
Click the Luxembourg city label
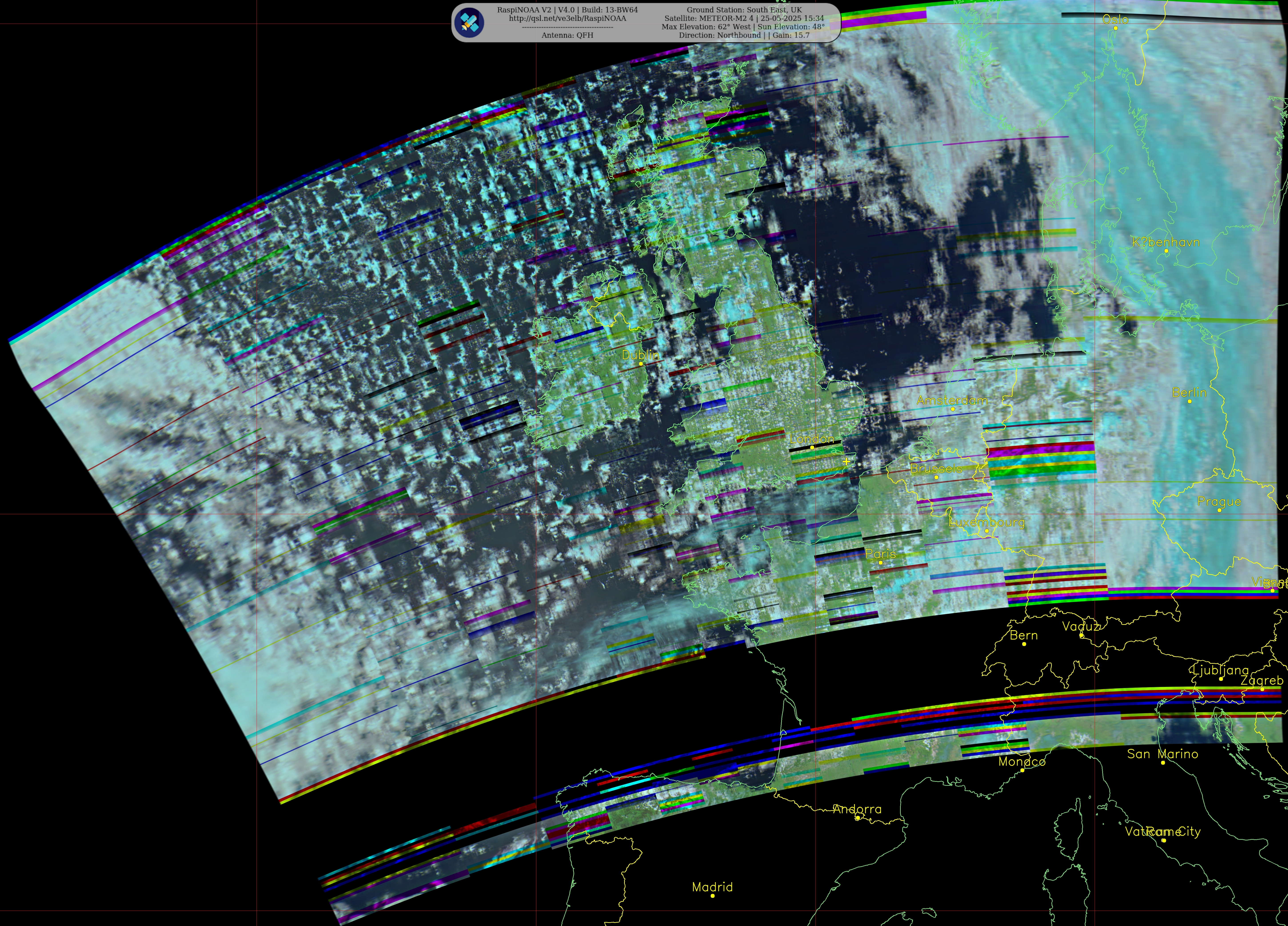click(986, 523)
